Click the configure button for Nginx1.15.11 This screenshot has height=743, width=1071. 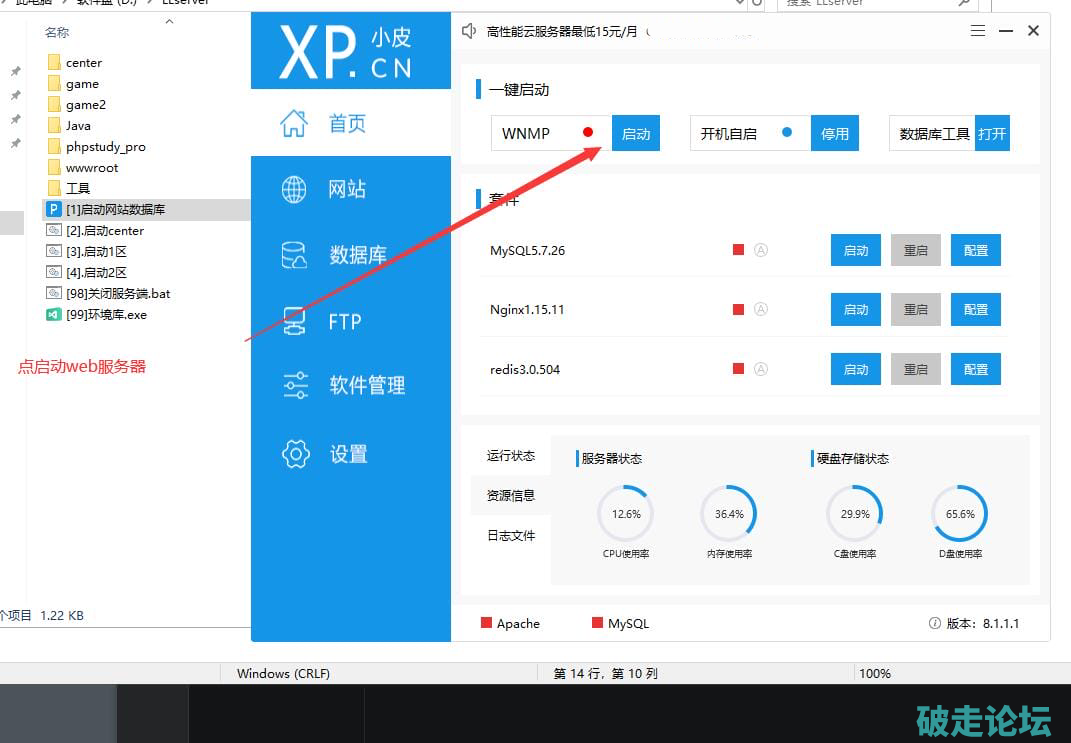[x=975, y=310]
